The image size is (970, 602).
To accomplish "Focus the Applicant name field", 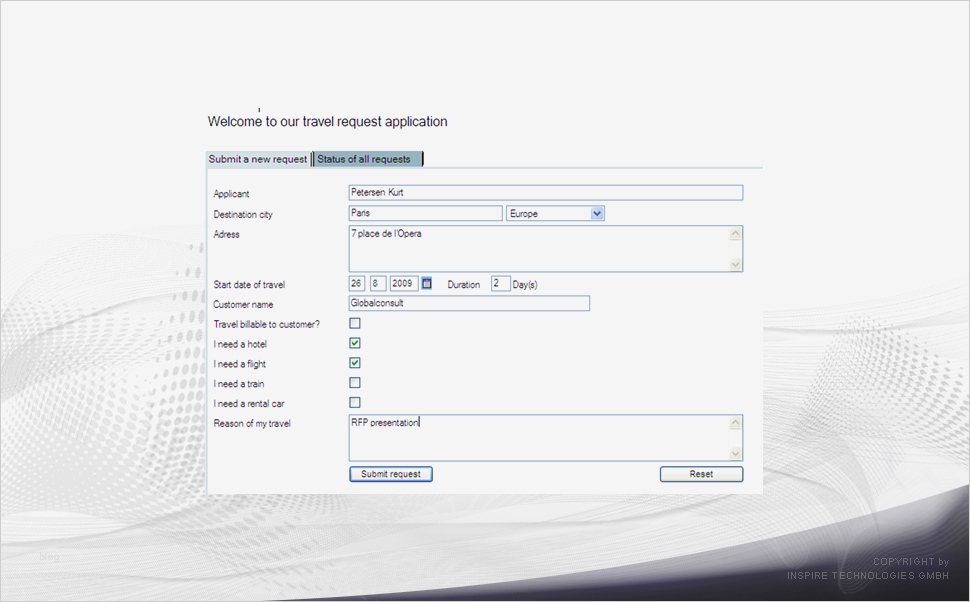I will (x=546, y=192).
